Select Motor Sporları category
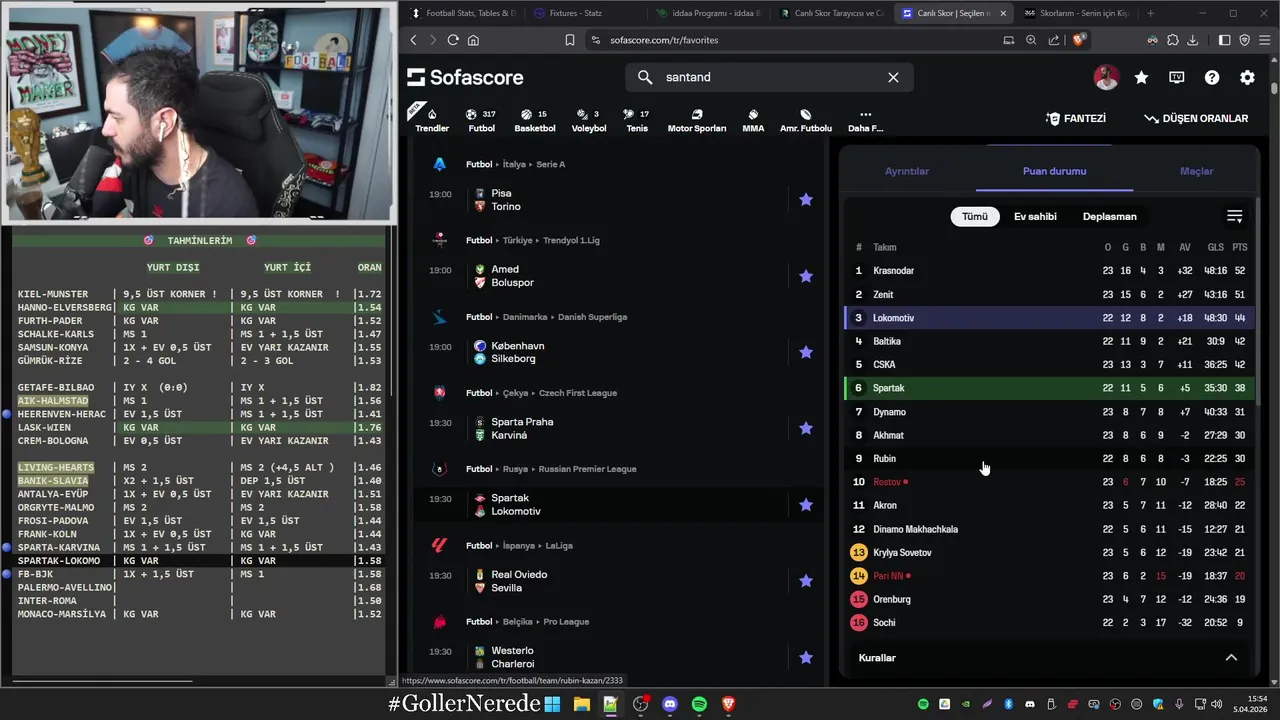Screen dimensions: 1280x720 click(697, 120)
